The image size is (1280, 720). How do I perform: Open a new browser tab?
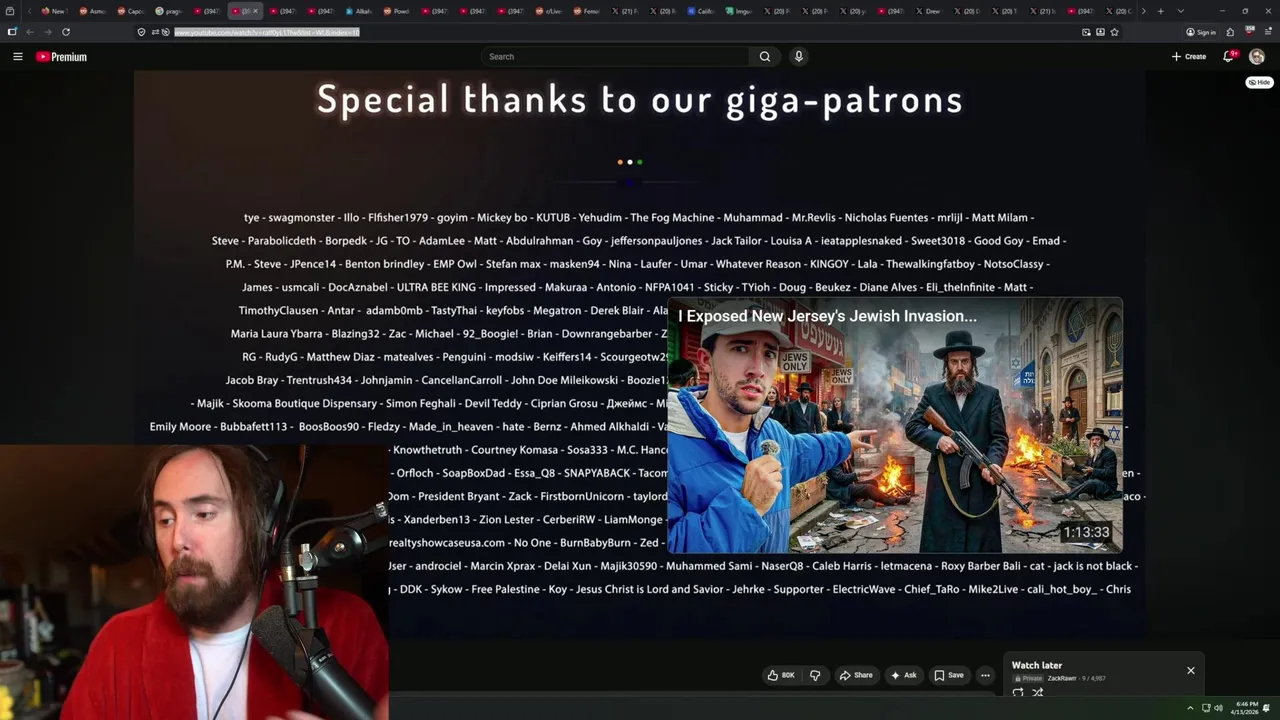tap(1160, 11)
